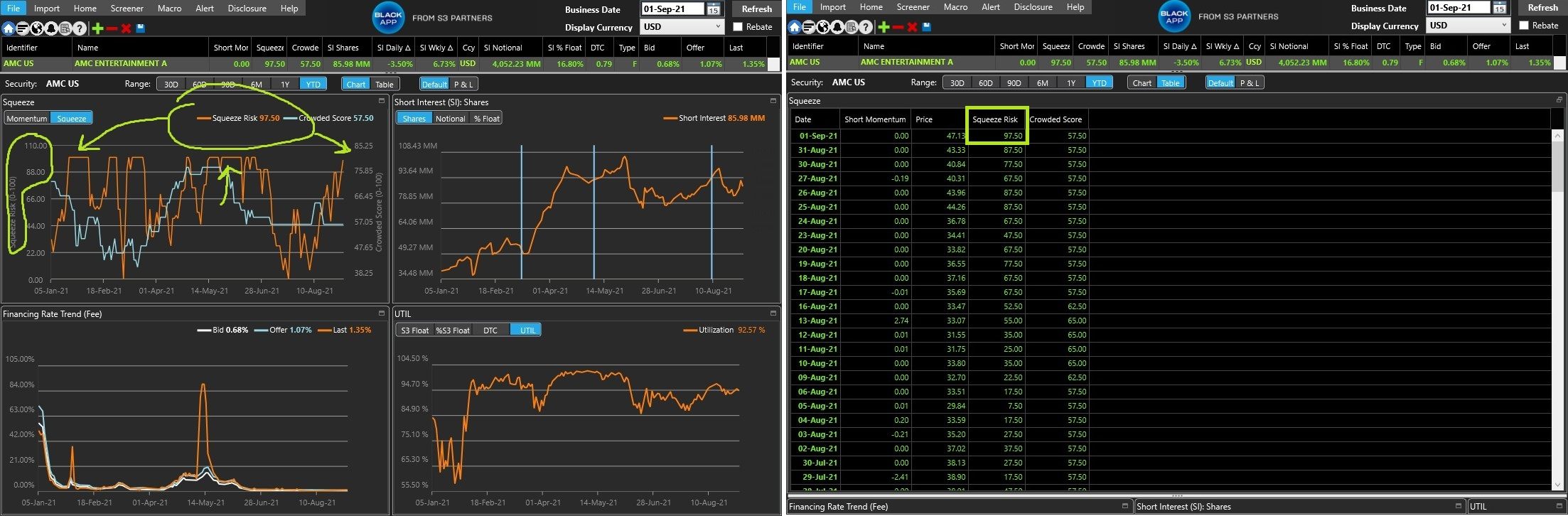This screenshot has width=1568, height=516.
Task: Open Business Date calendar icon in chart-view window
Action: click(713, 9)
